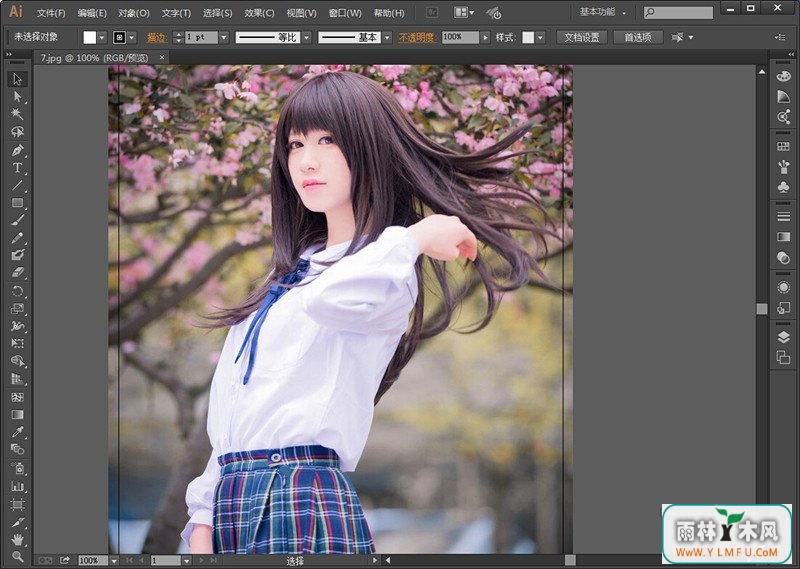
Task: Open the Brushes panel
Action: pyautogui.click(x=783, y=167)
